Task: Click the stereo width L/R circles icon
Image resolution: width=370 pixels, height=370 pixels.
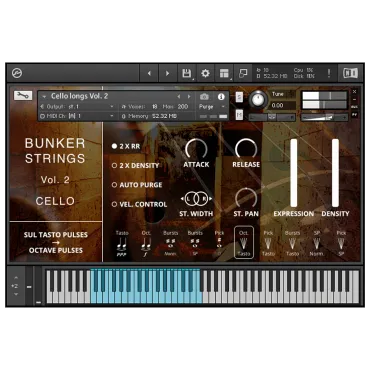Action: [x=196, y=199]
